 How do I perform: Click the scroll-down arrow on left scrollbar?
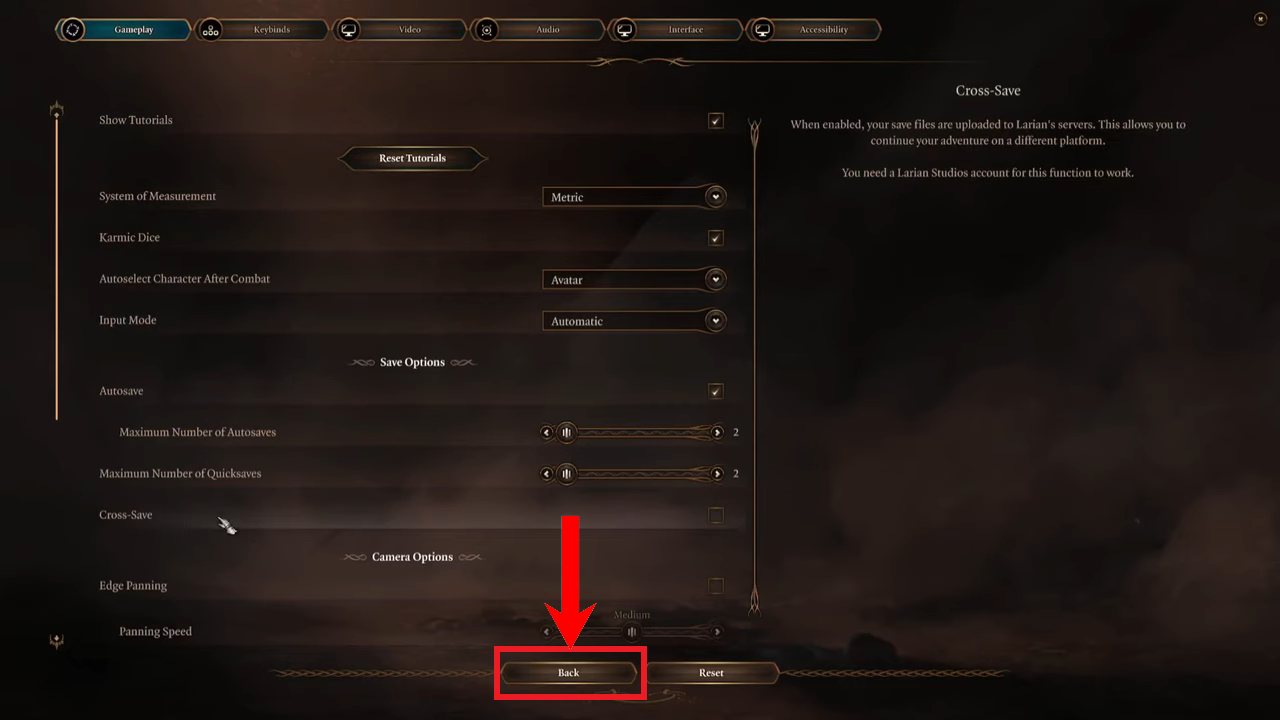click(57, 642)
